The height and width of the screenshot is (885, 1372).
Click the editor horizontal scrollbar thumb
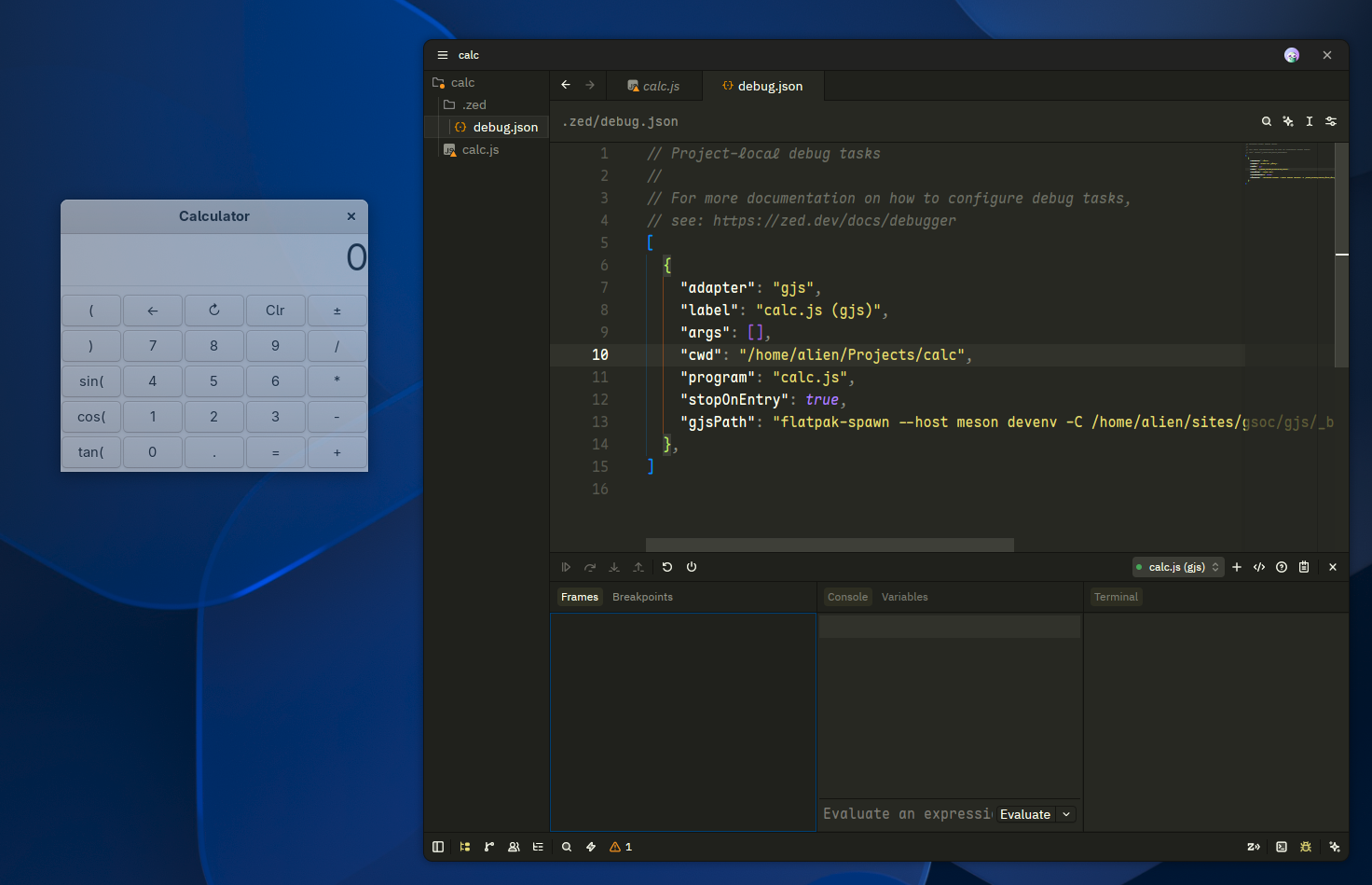pos(830,545)
